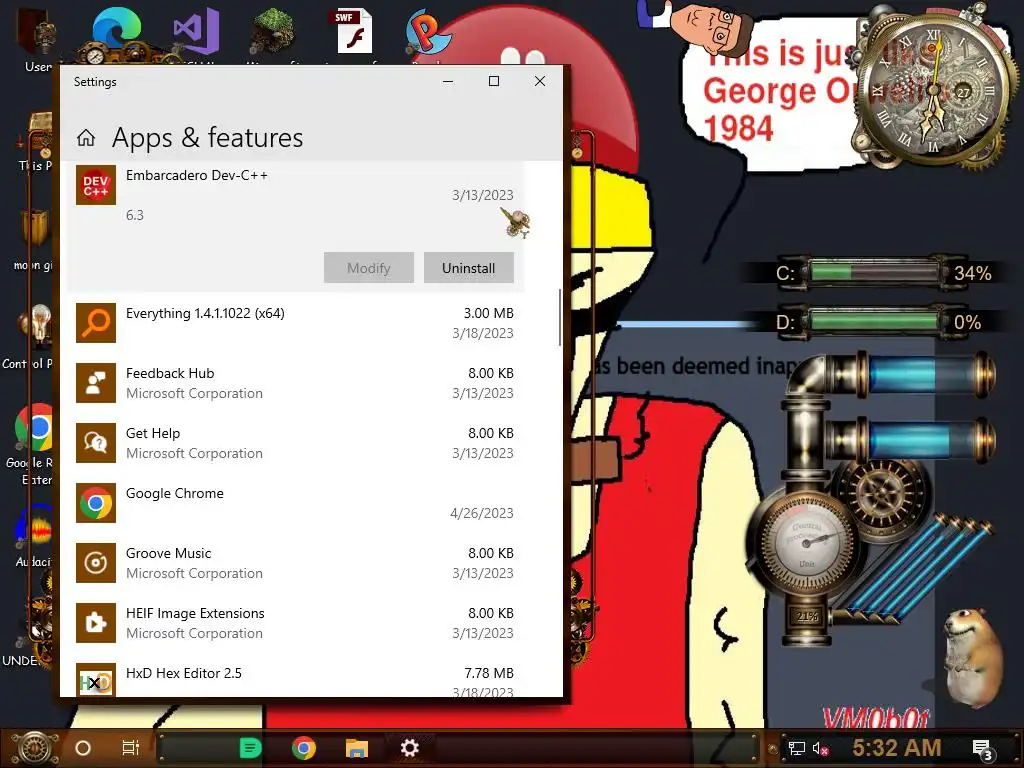1024x768 pixels.
Task: Click the Settings gear on the taskbar
Action: (x=409, y=748)
